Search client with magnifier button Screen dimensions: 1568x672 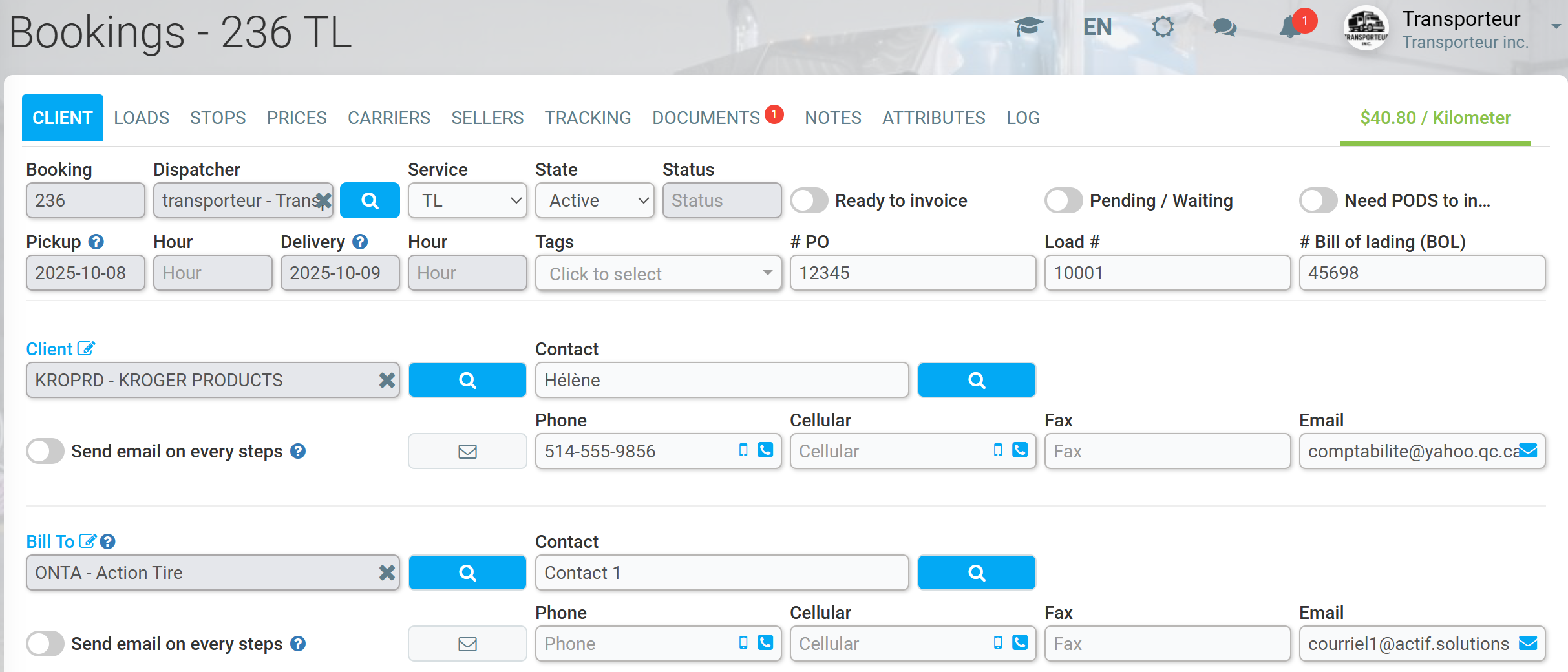(467, 380)
